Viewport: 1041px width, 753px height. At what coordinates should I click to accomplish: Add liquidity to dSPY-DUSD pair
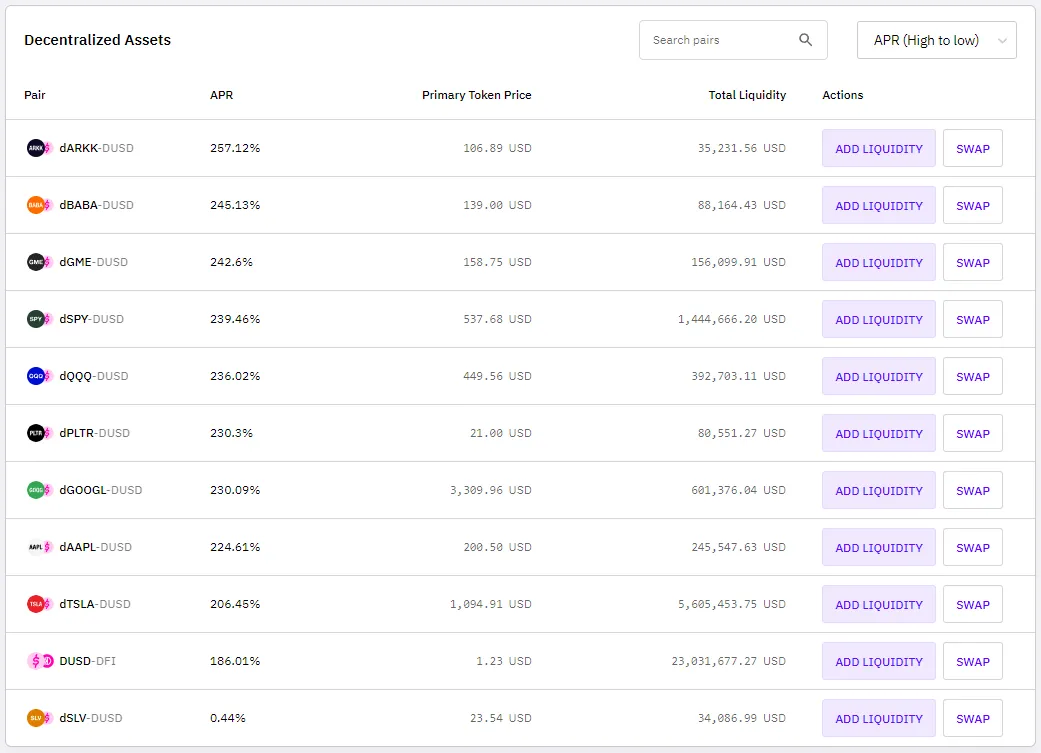(878, 320)
